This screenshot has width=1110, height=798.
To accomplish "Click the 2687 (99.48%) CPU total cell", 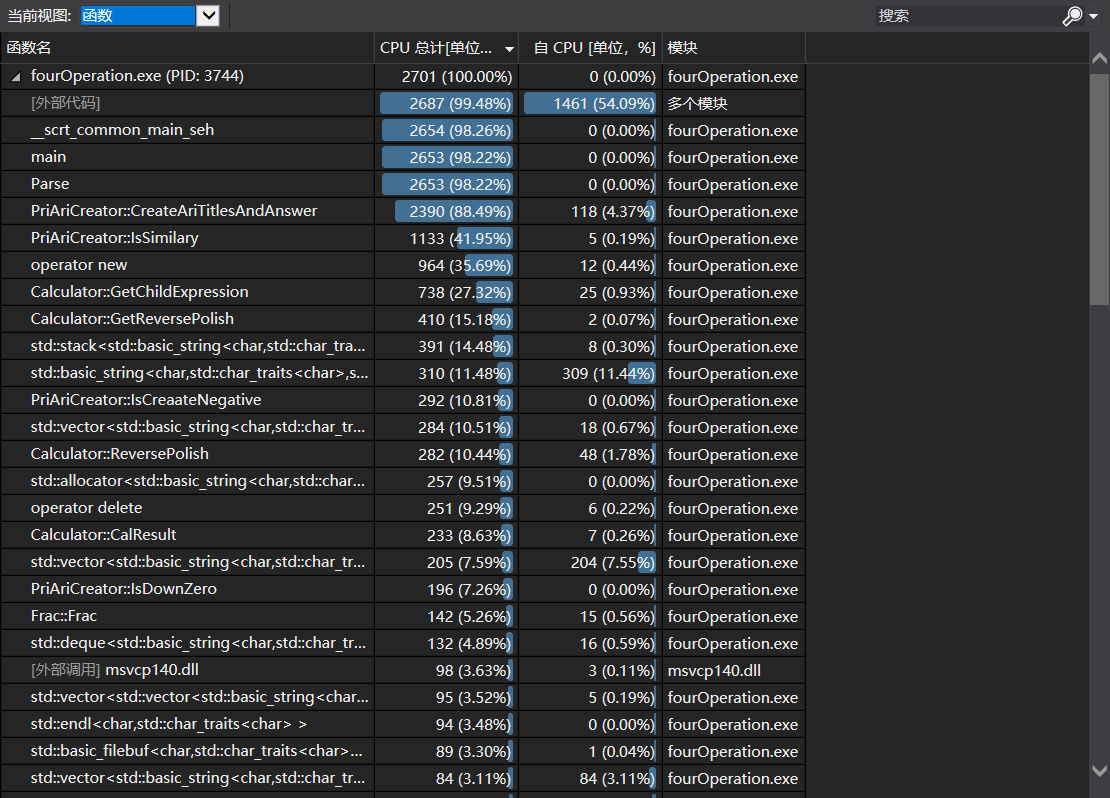I will pyautogui.click(x=446, y=103).
